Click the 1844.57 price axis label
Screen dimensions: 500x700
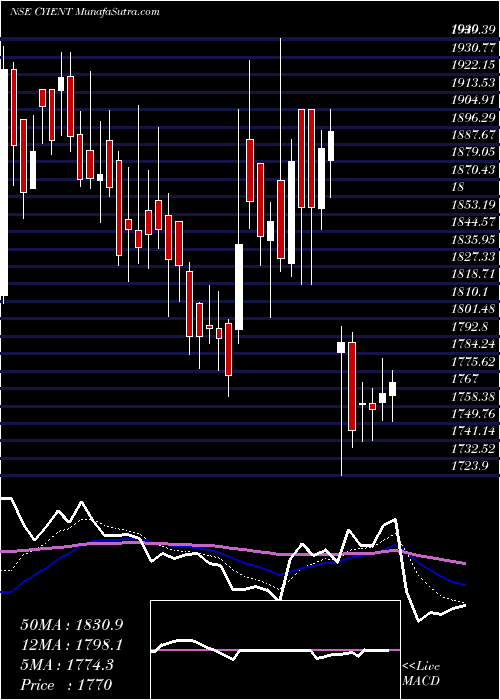(x=473, y=222)
